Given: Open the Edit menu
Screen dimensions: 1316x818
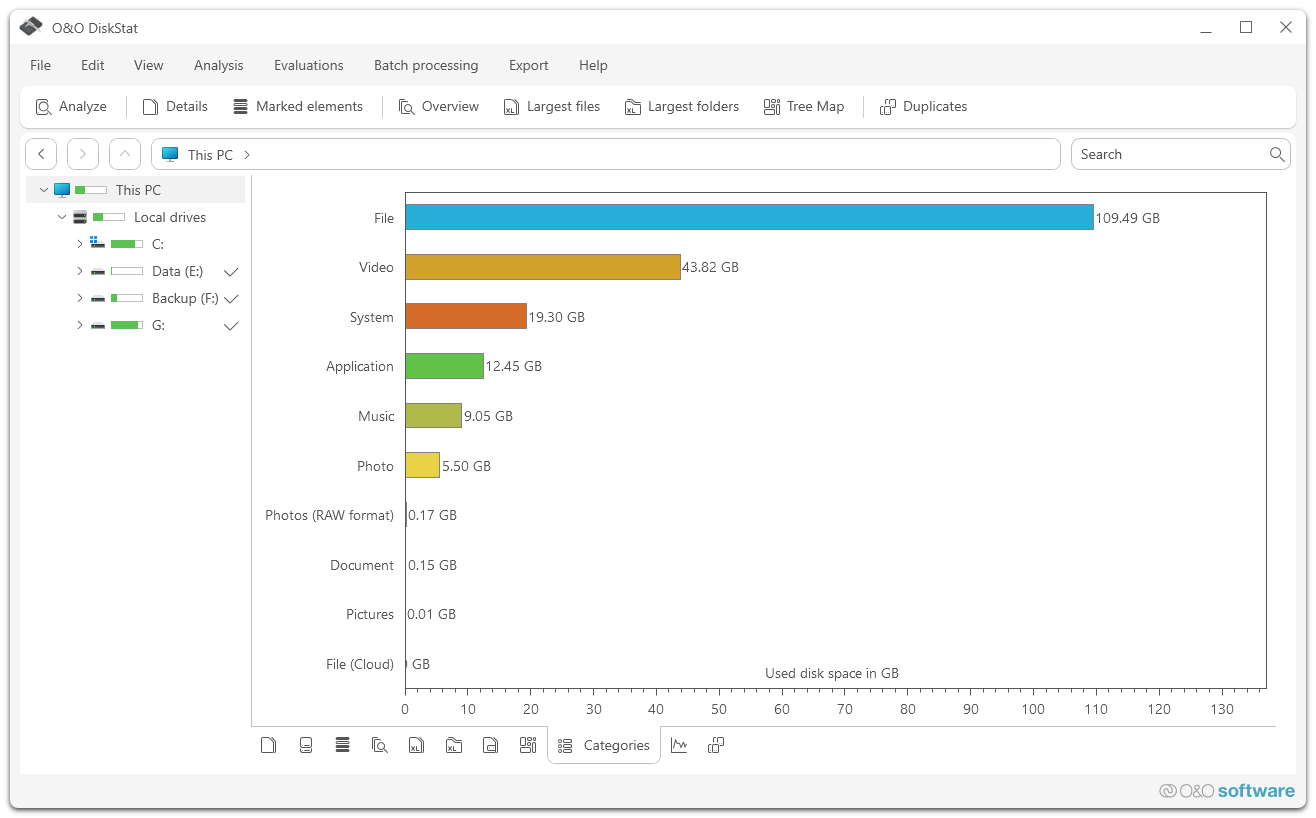Looking at the screenshot, I should tap(93, 65).
